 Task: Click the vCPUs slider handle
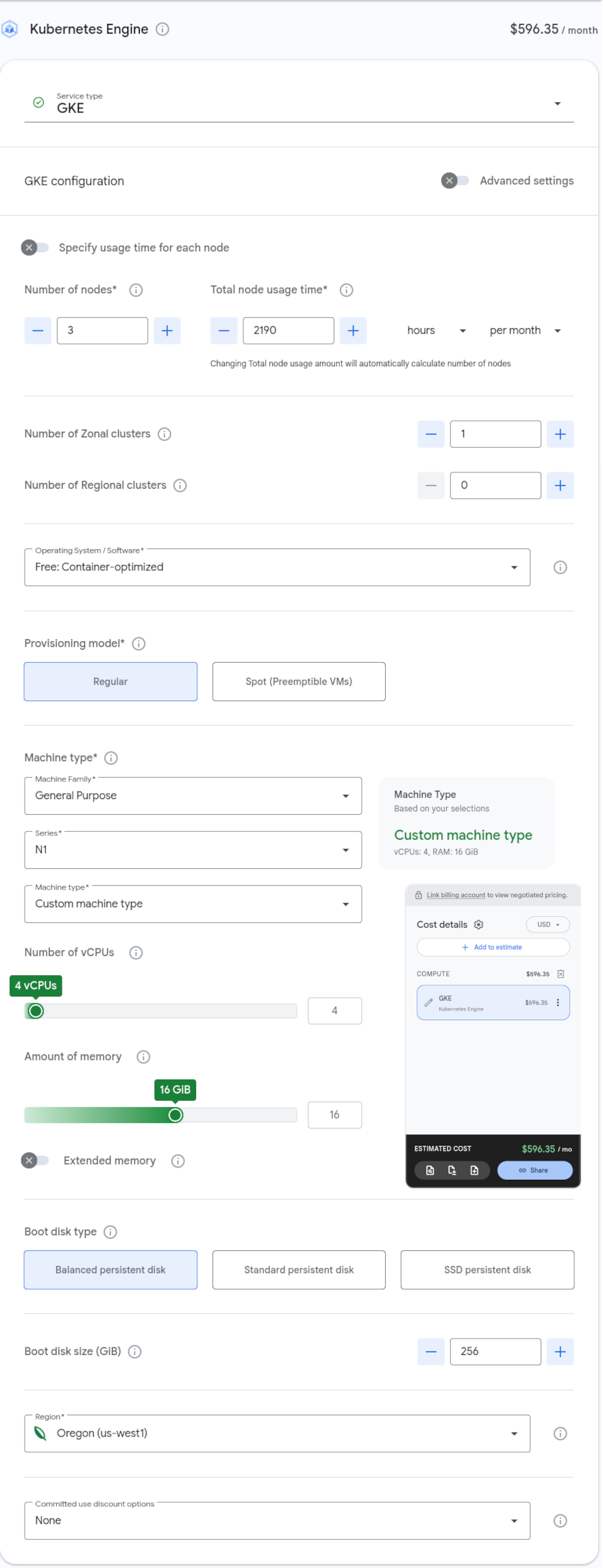[x=36, y=1011]
